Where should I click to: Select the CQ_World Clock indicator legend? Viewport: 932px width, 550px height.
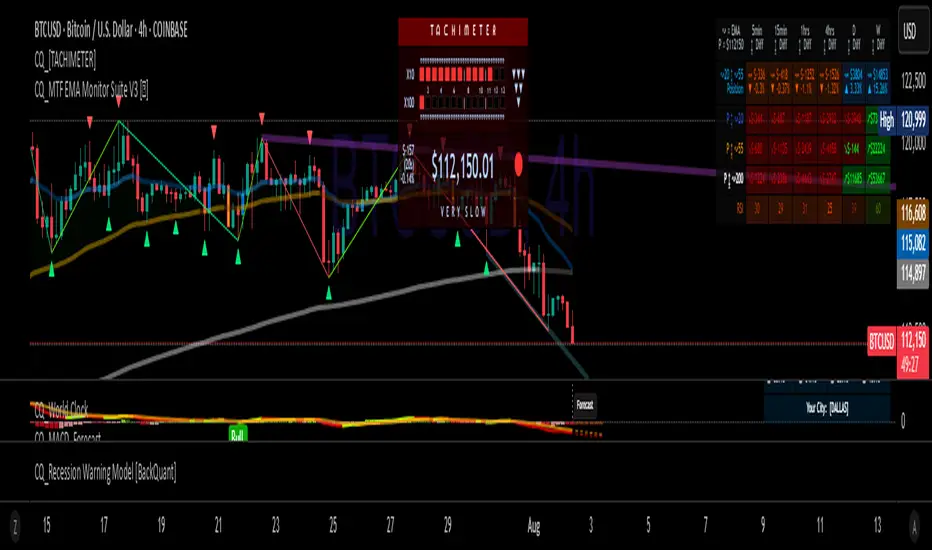tap(61, 409)
